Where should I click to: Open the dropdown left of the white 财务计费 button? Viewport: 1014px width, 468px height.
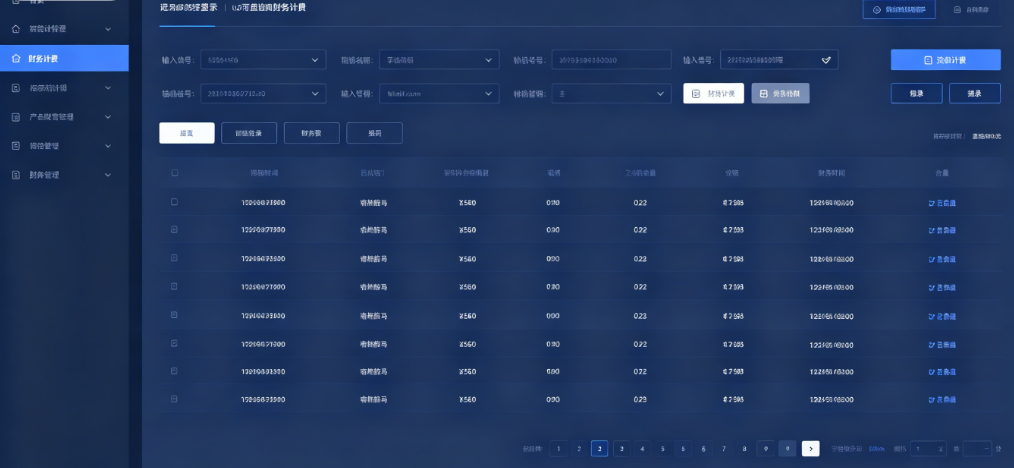611,94
